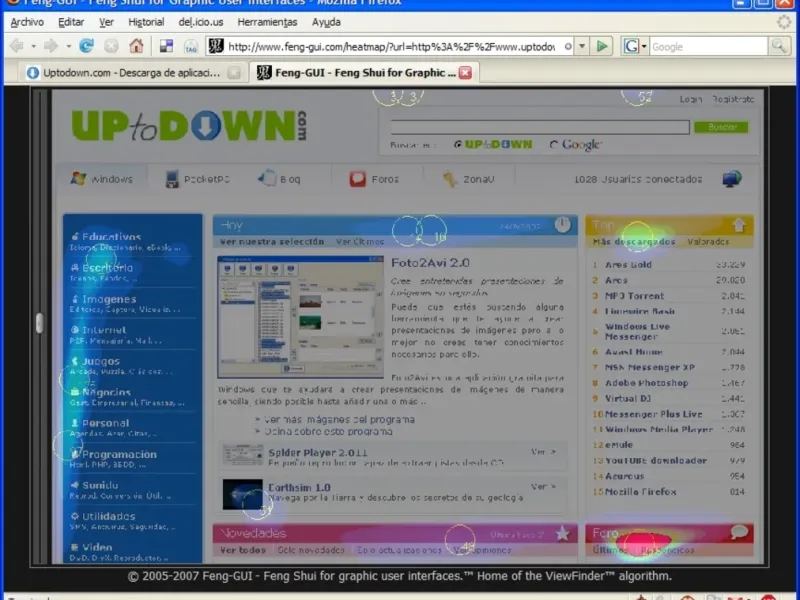Click the connected users monitor icon
Image resolution: width=800 pixels, height=600 pixels.
coord(732,179)
